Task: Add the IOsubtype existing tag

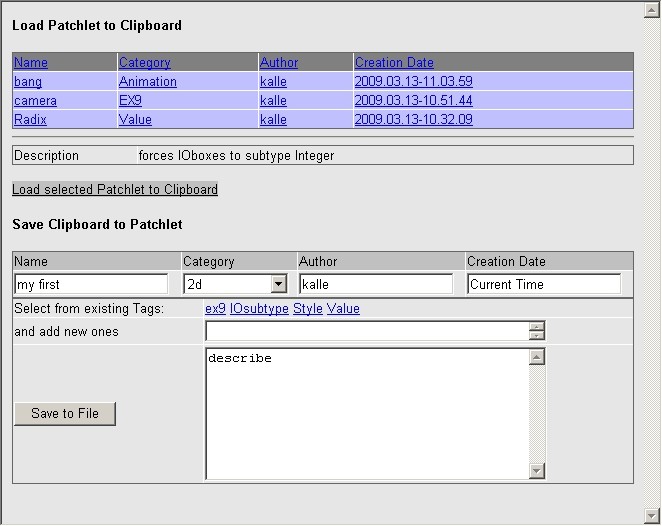Action: pos(259,309)
